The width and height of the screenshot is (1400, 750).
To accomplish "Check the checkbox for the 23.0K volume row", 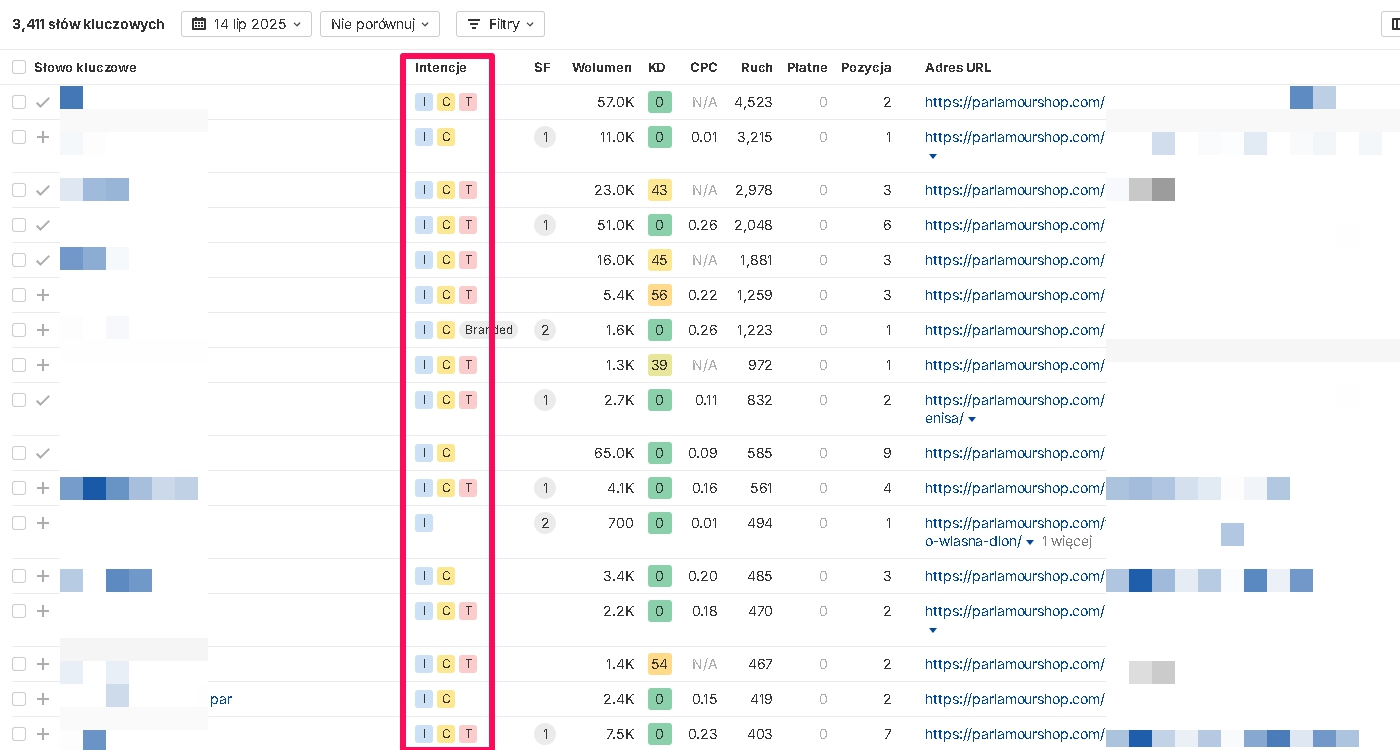I will coord(19,190).
